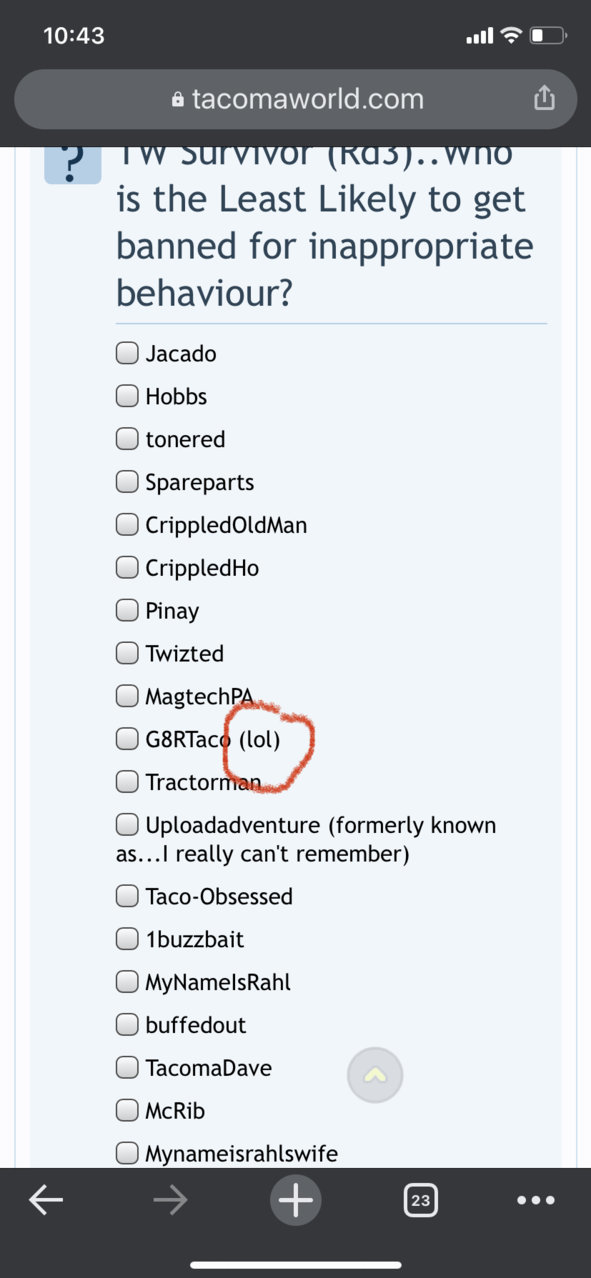Tick the Taco-Obsessed checkbox
Image resolution: width=591 pixels, height=1278 pixels.
tap(127, 896)
